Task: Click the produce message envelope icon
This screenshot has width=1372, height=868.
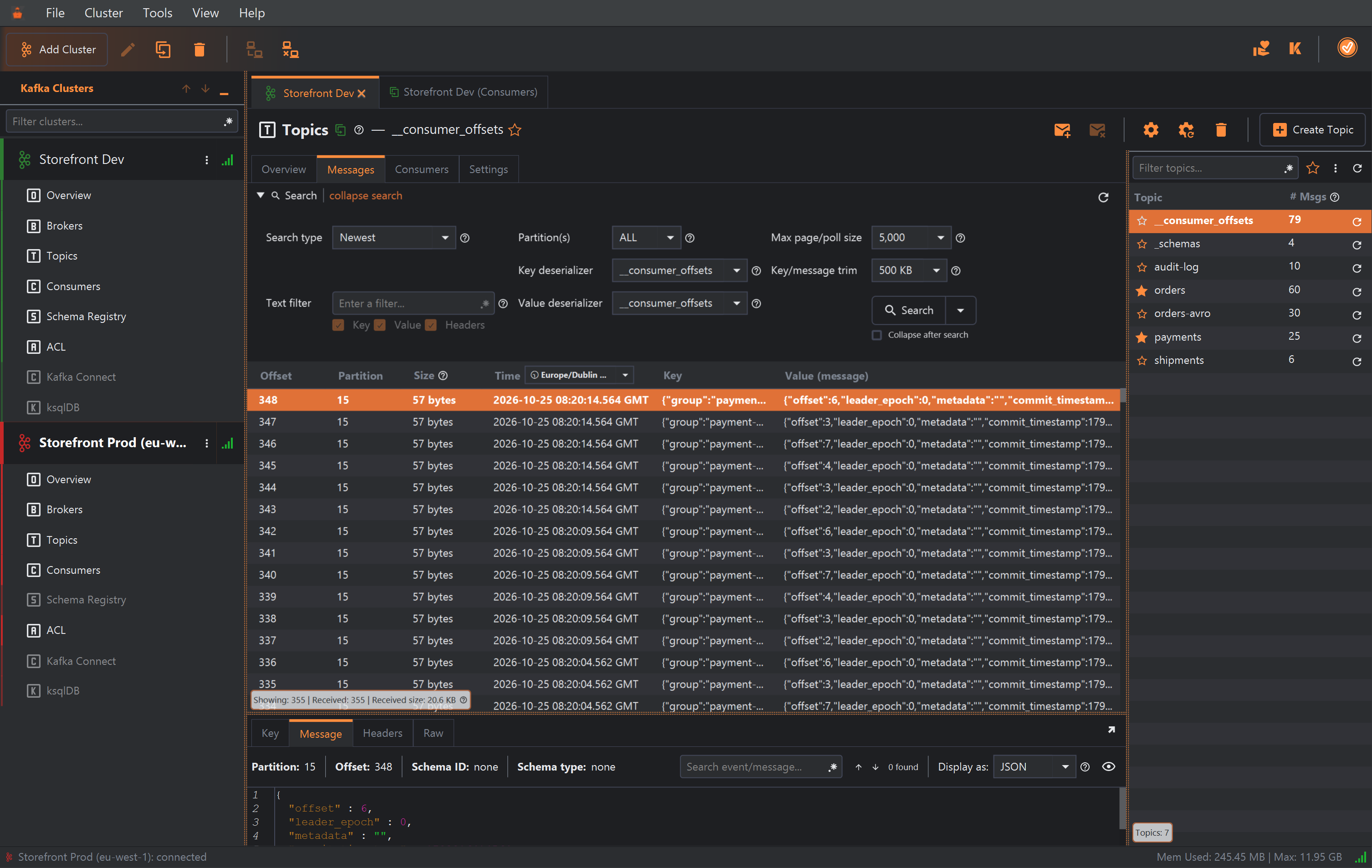Action: click(x=1062, y=130)
